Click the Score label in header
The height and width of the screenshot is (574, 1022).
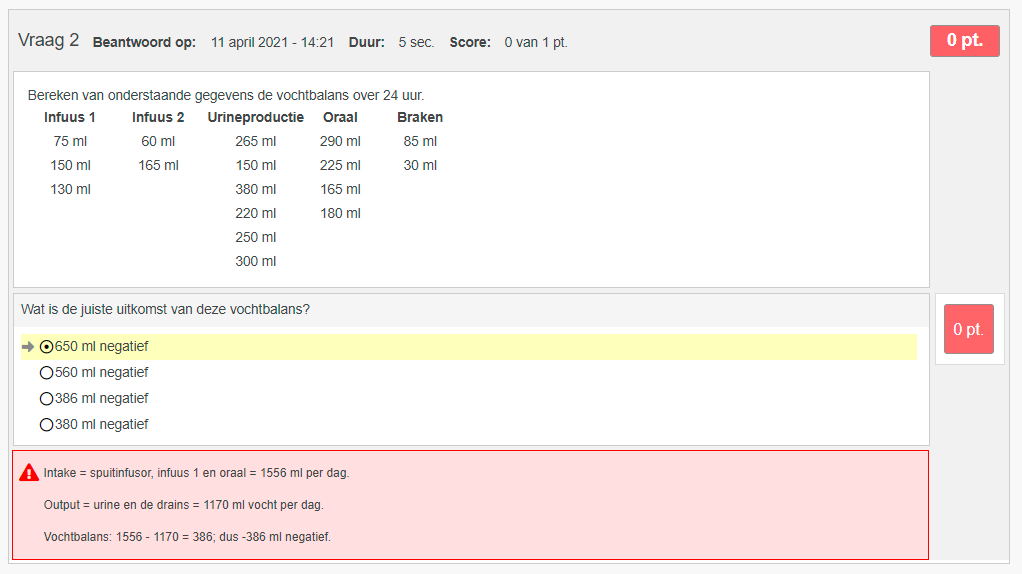[470, 42]
